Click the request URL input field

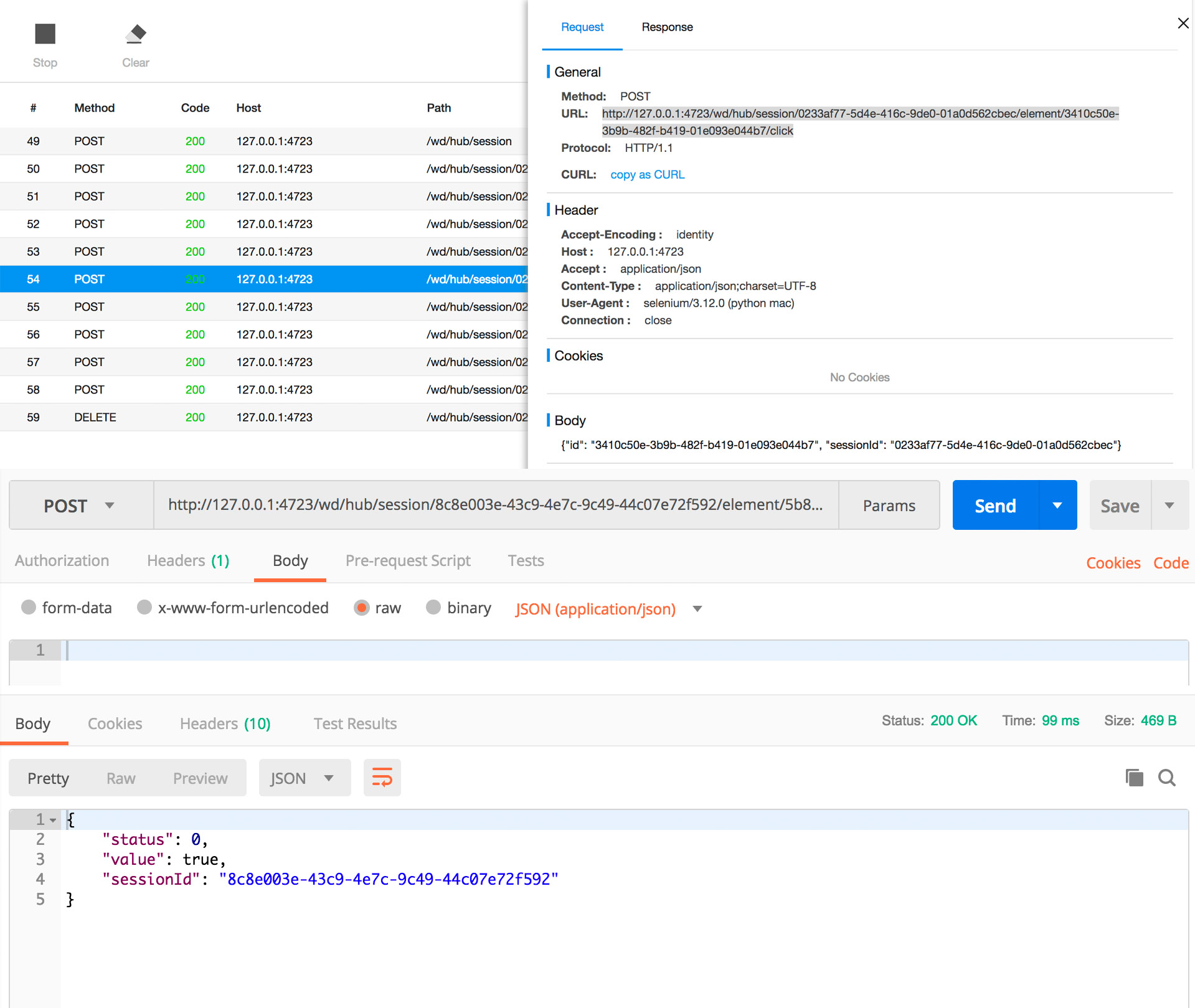[496, 505]
